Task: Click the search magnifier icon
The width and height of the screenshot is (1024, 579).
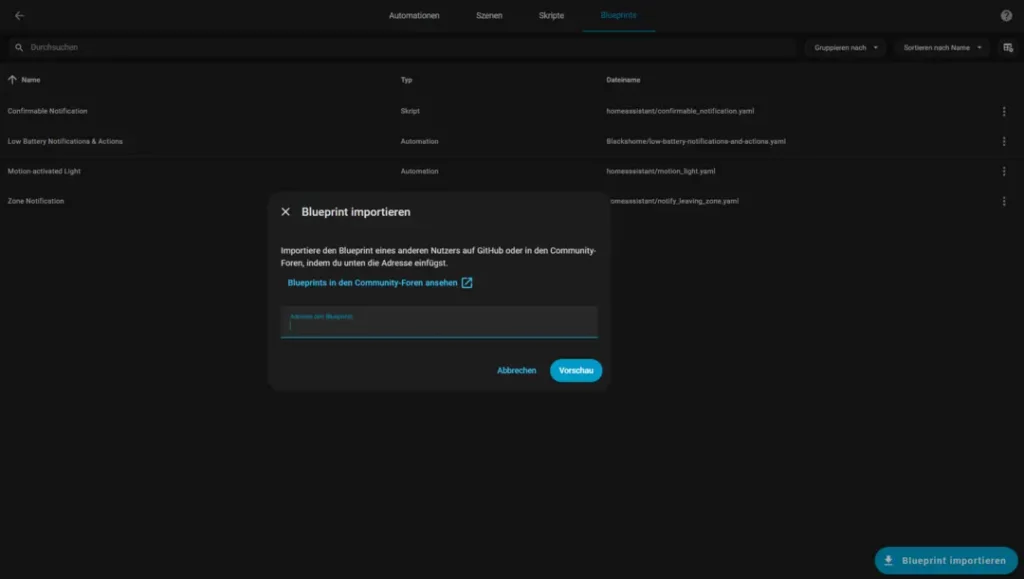Action: click(x=16, y=47)
